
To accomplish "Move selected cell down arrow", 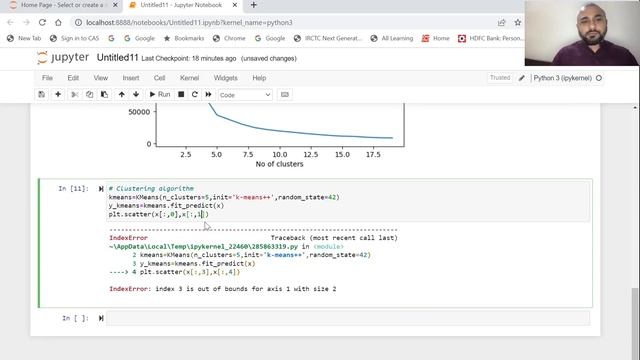I will (136, 94).
